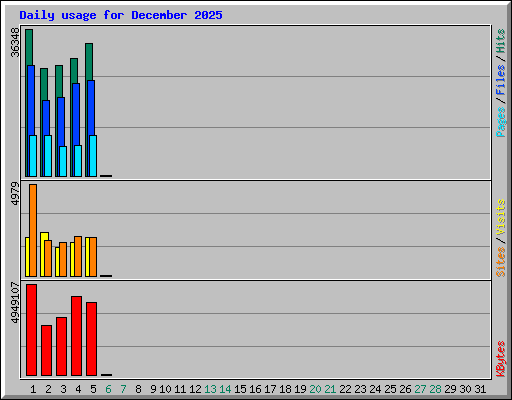Viewport: 512px width, 400px height.
Task: Click the day 5 label on the x-axis
Action: [93, 389]
